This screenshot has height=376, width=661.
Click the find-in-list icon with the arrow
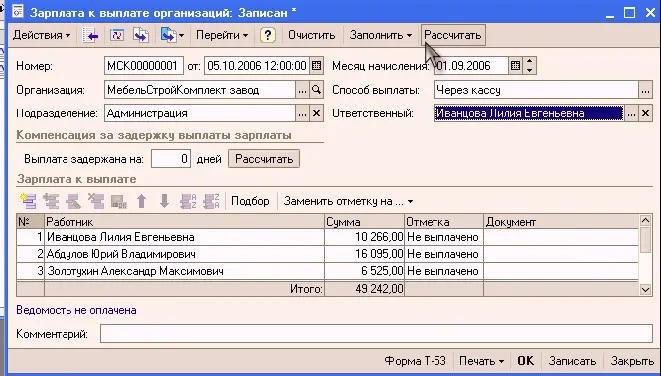pyautogui.click(x=90, y=35)
